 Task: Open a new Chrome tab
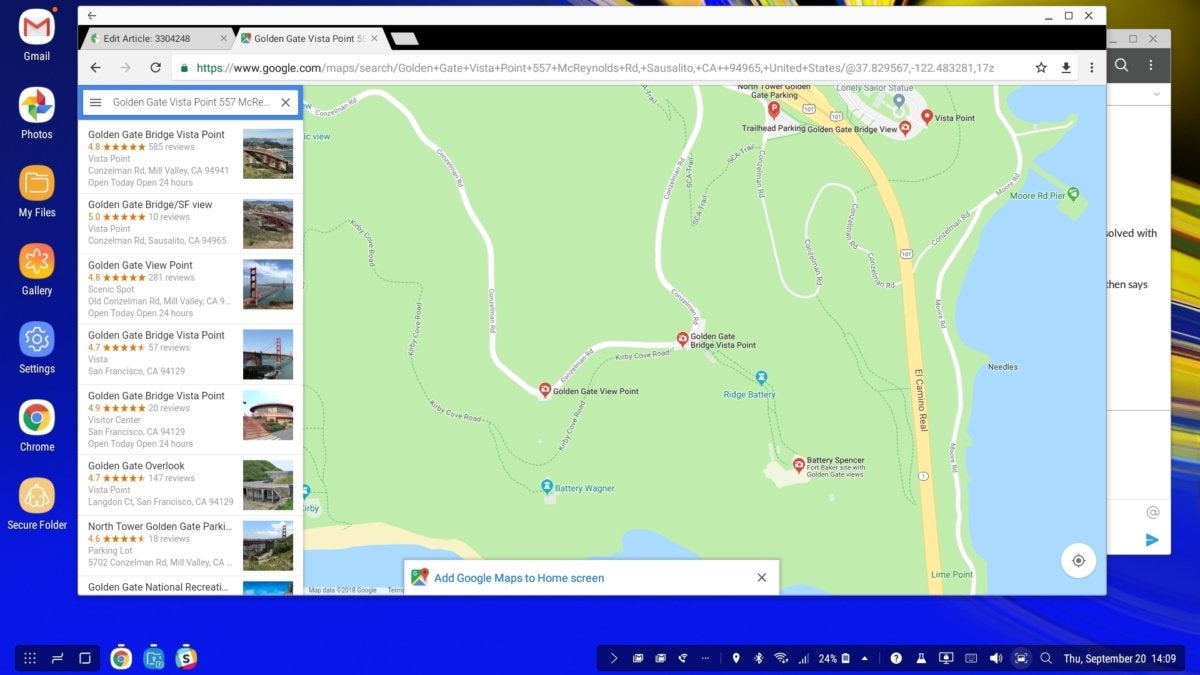coord(404,39)
